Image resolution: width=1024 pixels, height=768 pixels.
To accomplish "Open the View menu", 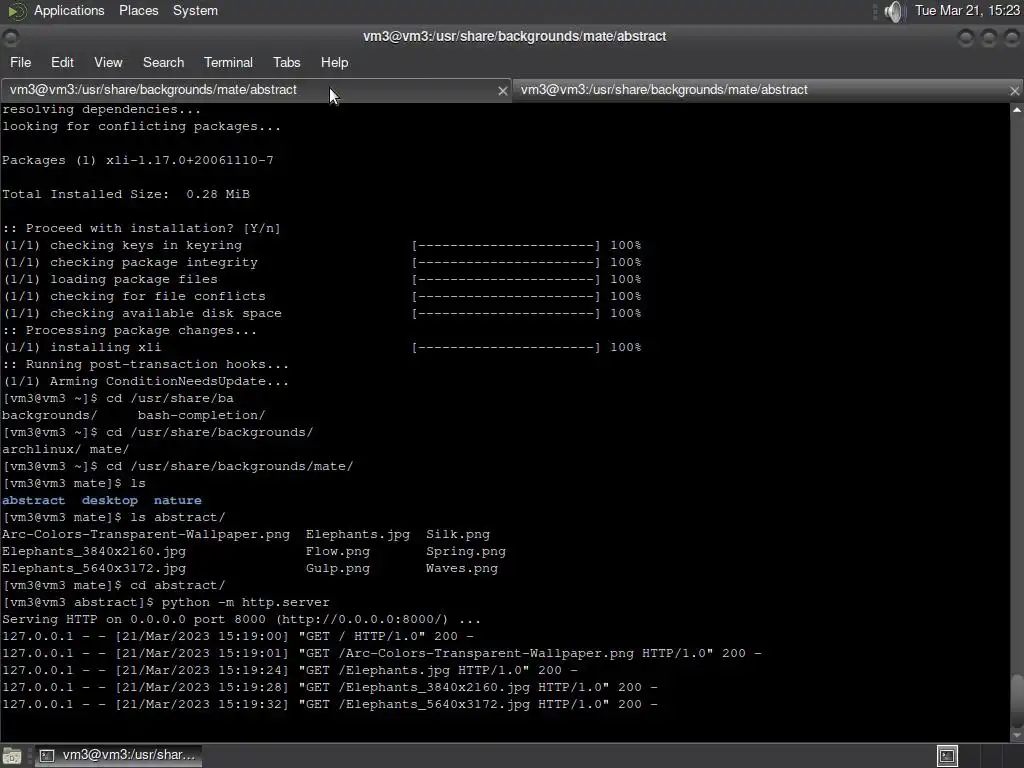I will [x=108, y=62].
